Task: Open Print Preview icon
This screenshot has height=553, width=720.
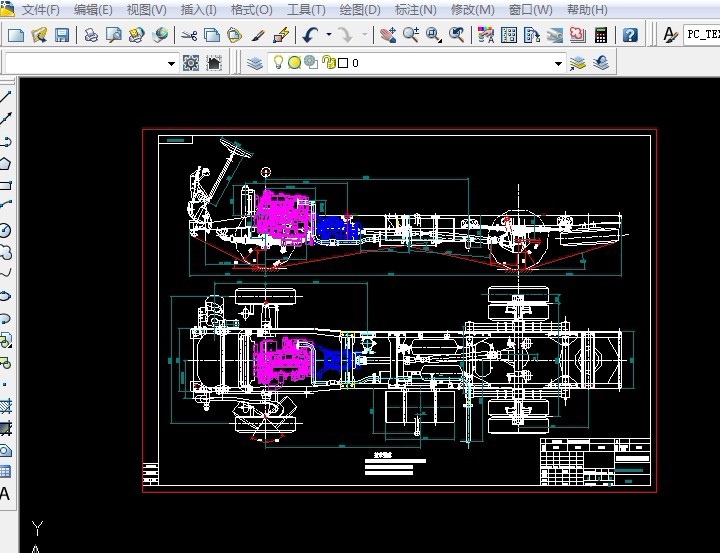Action: pyautogui.click(x=113, y=35)
